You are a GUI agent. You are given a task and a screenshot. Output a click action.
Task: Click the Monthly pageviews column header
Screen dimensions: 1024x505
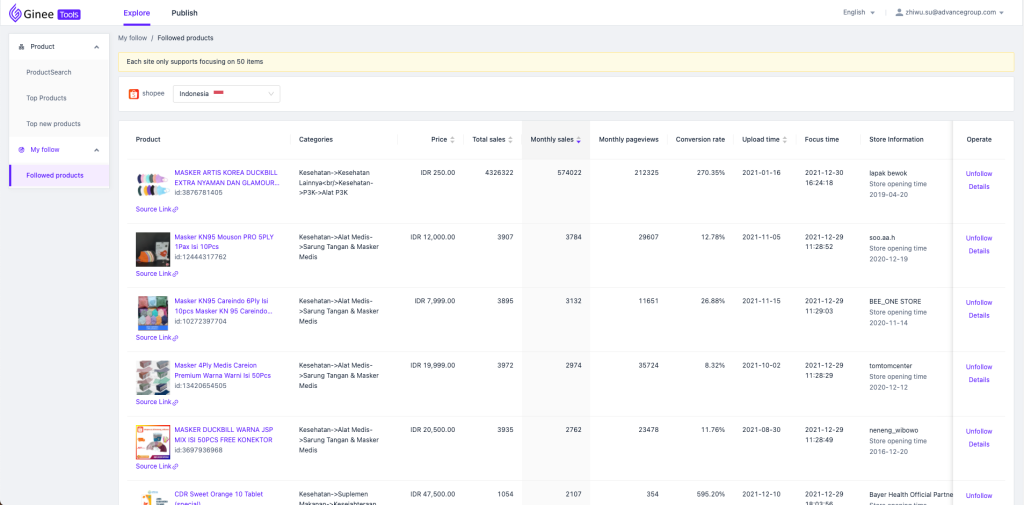click(628, 140)
